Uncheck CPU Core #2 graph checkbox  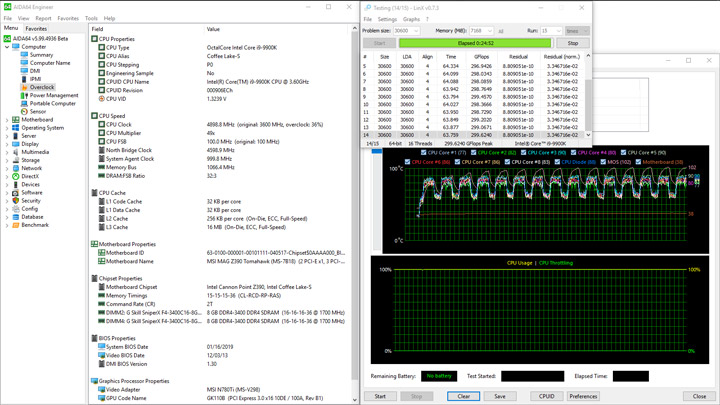click(473, 152)
